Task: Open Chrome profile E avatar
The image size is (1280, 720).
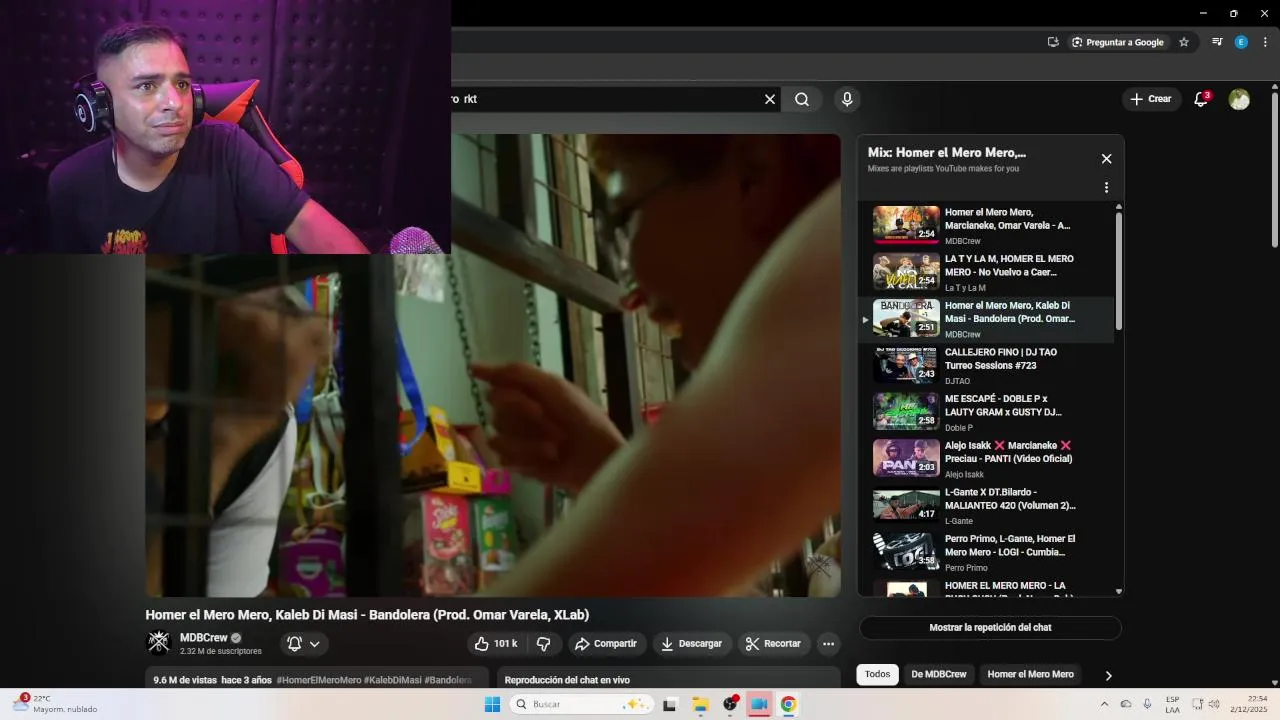Action: (1241, 42)
